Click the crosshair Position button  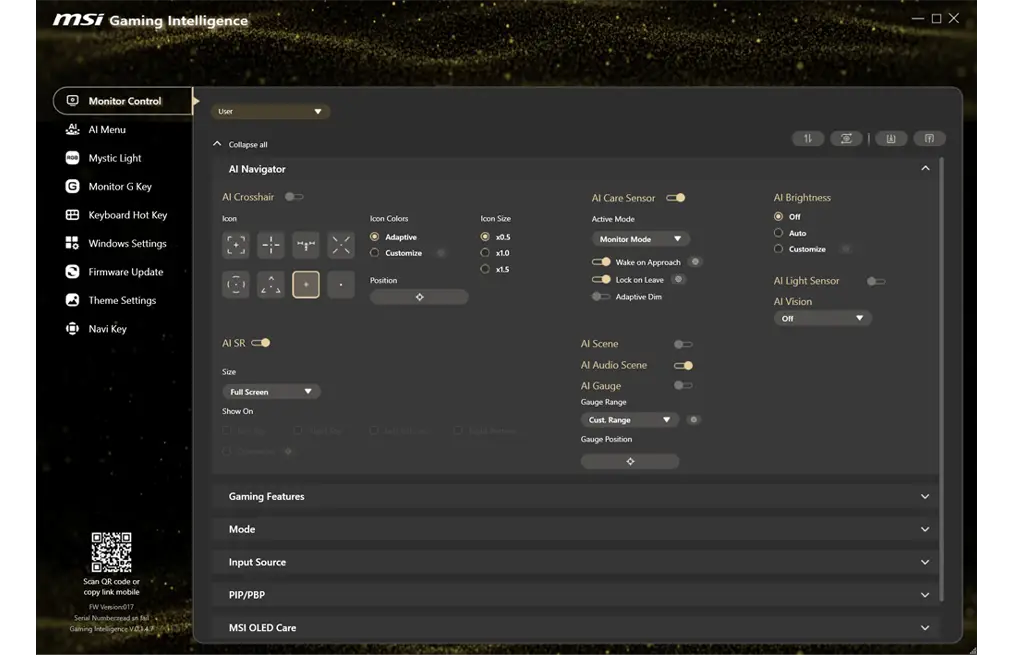pyautogui.click(x=419, y=297)
